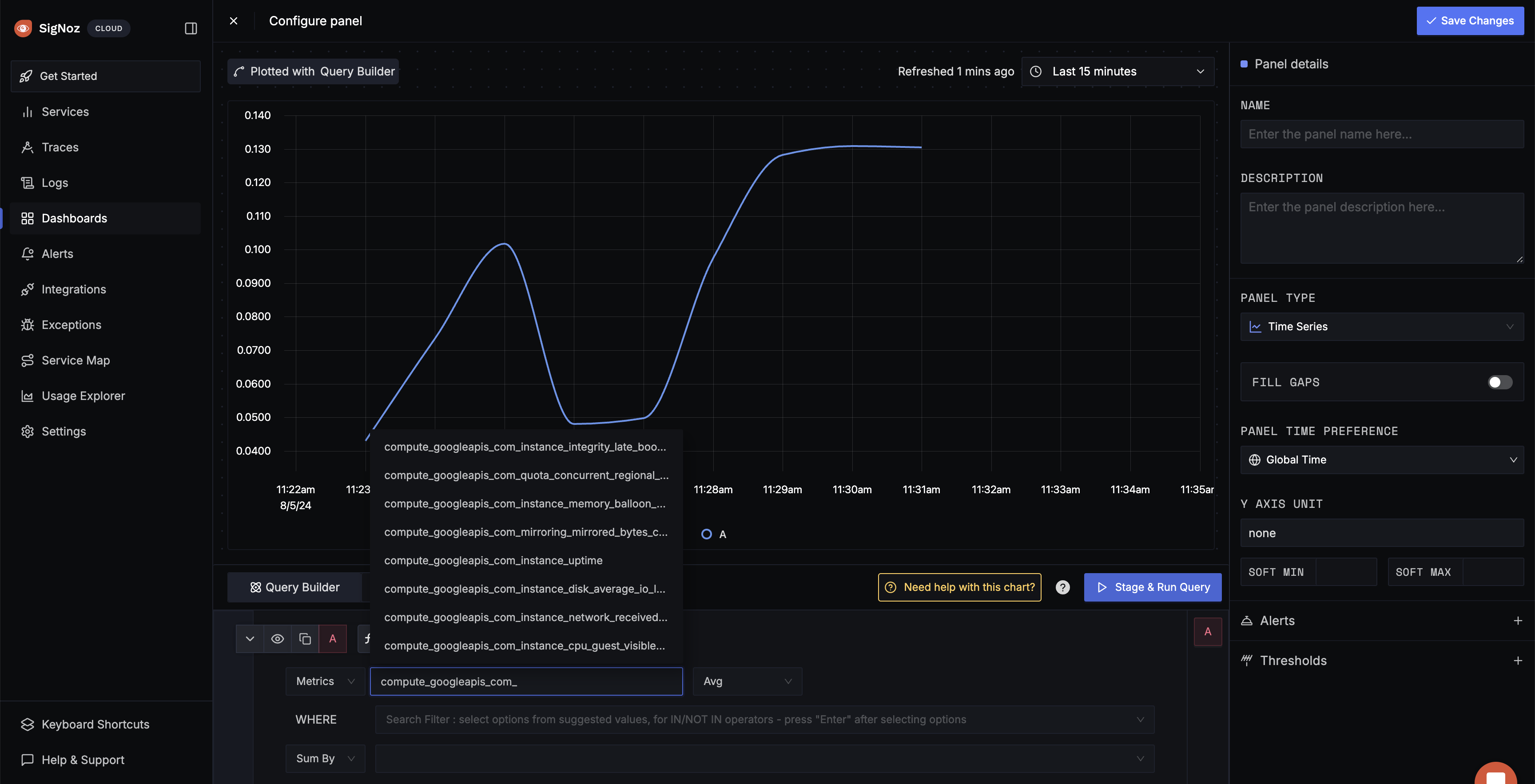Click the Query Builder tab icon

pos(256,587)
